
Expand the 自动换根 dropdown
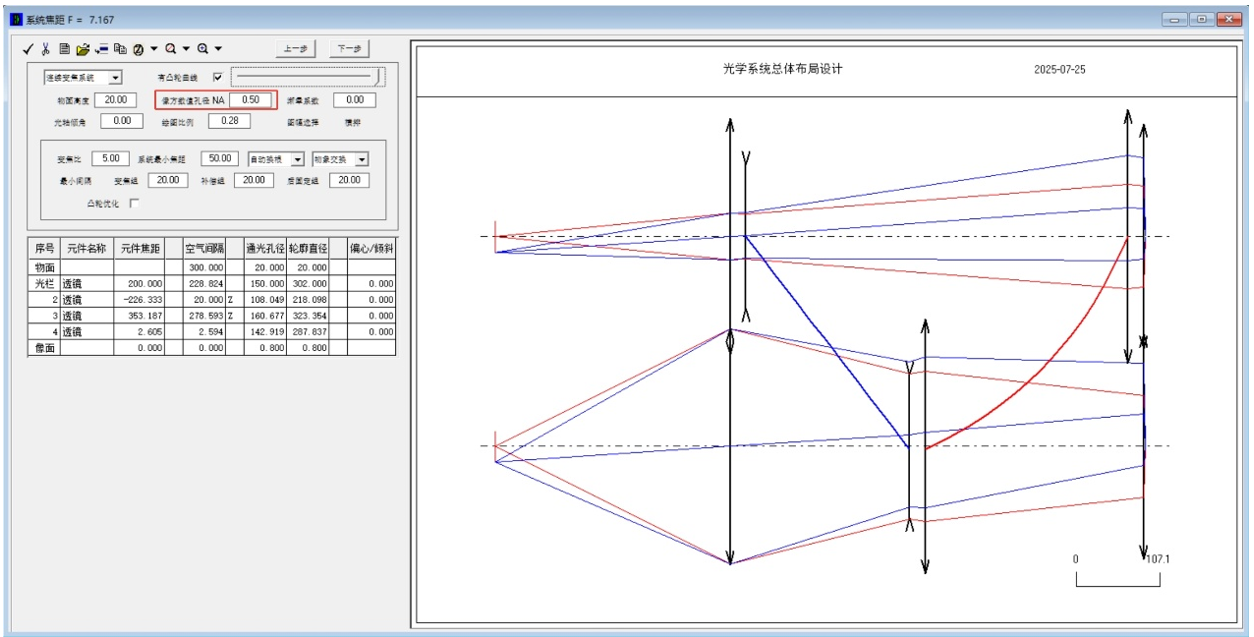tap(298, 159)
